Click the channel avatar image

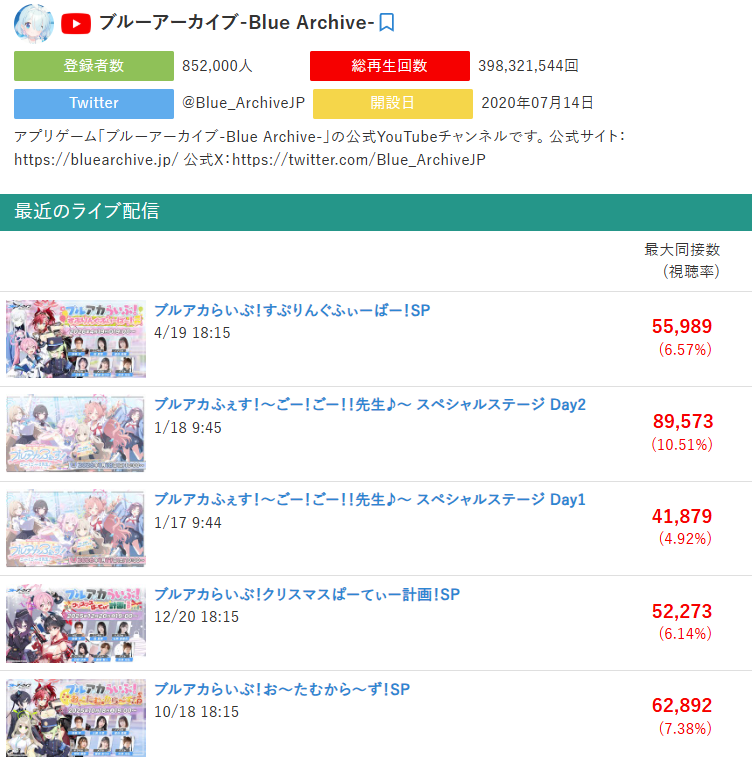pyautogui.click(x=34, y=23)
